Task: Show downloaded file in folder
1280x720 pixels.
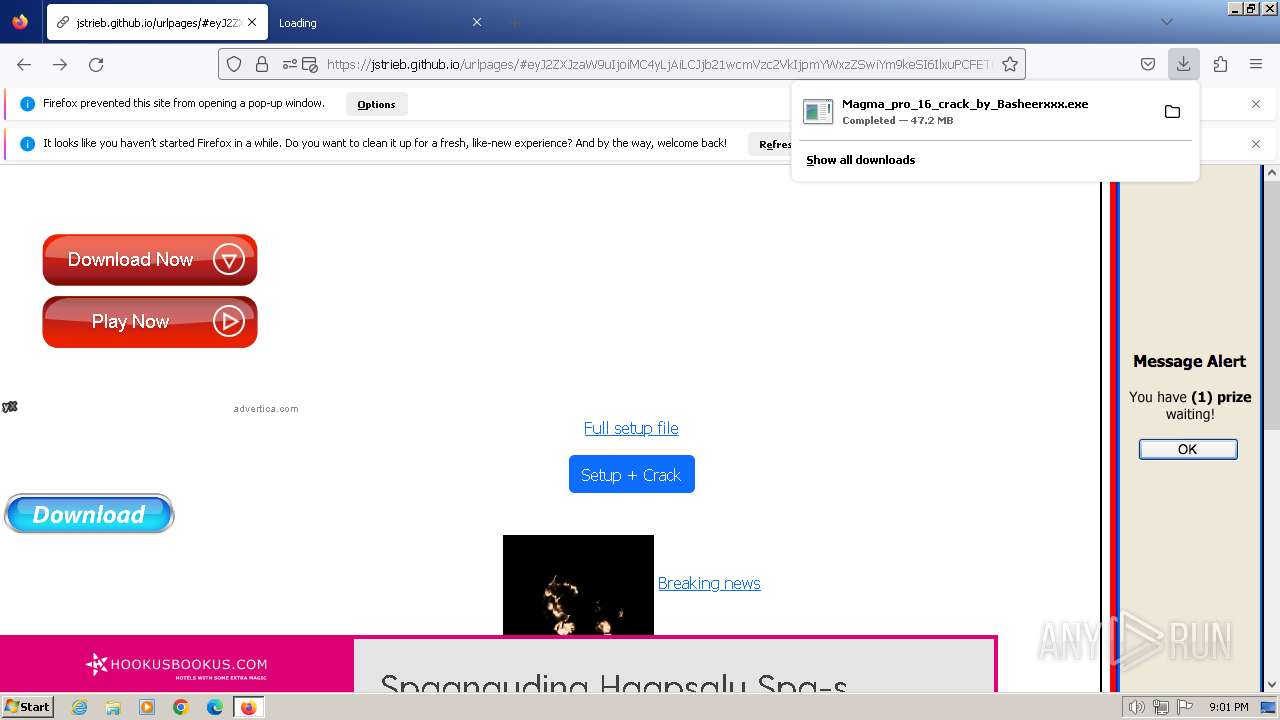Action: tap(1172, 111)
